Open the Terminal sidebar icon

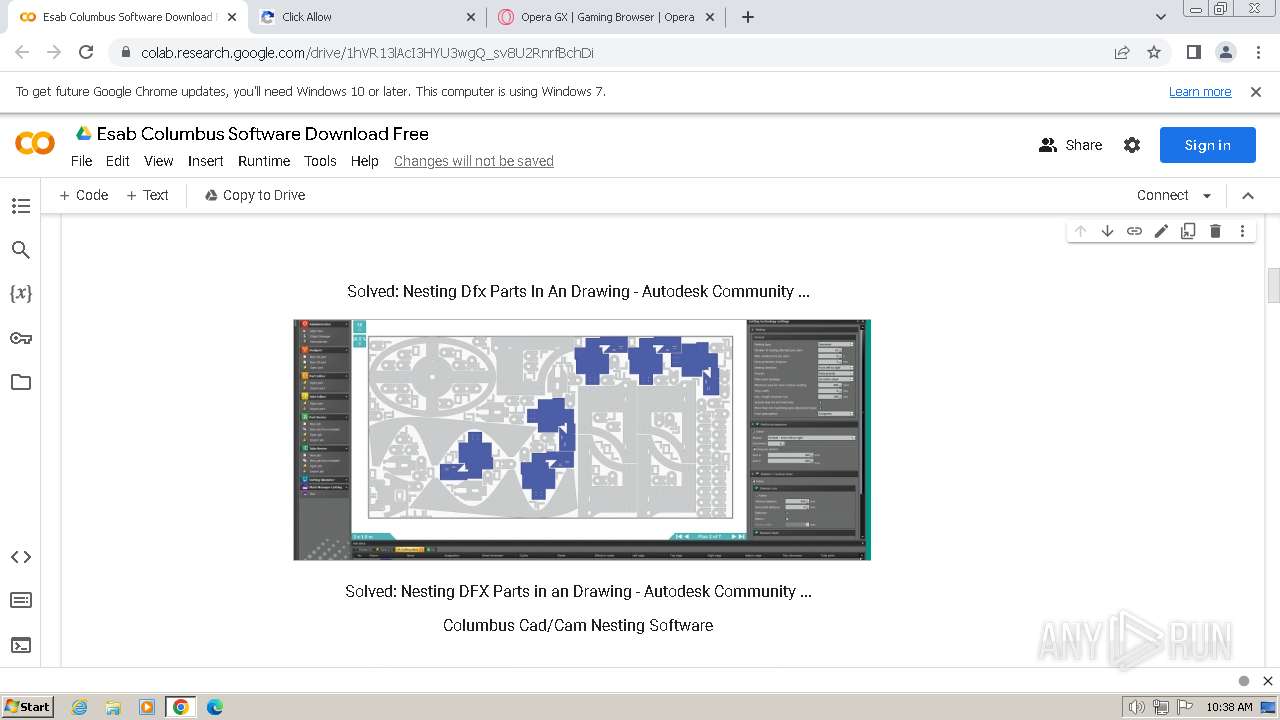(21, 645)
